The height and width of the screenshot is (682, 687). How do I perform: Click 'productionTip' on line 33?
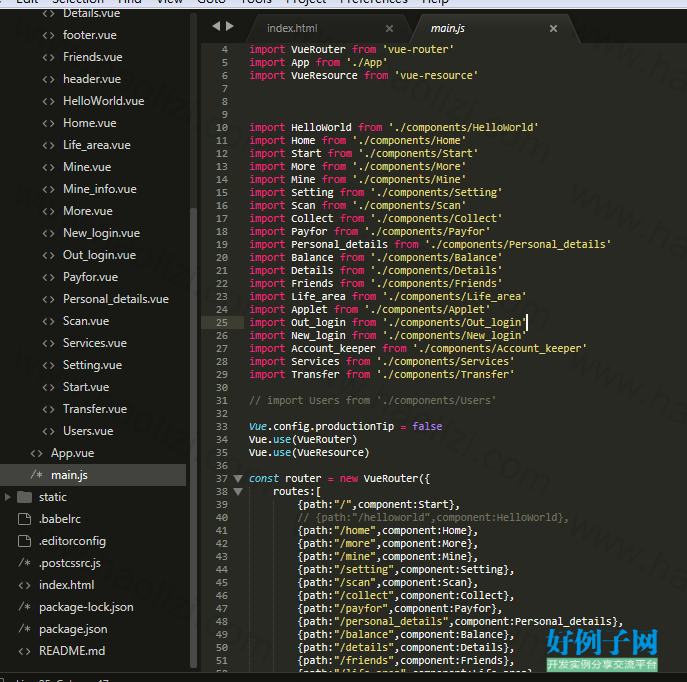tap(354, 427)
